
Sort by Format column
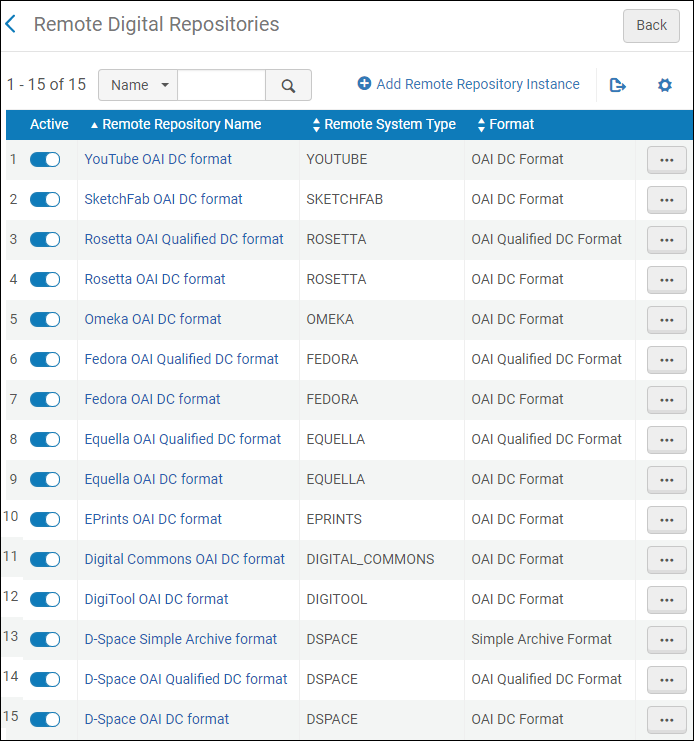click(x=506, y=124)
